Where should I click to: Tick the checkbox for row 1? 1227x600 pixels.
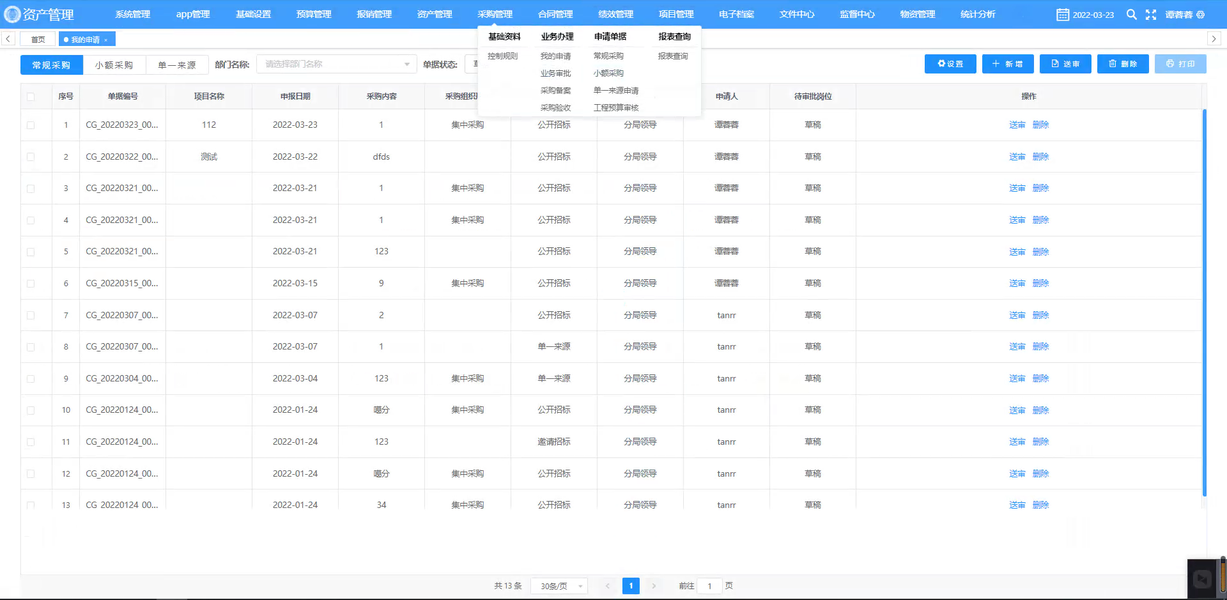31,125
